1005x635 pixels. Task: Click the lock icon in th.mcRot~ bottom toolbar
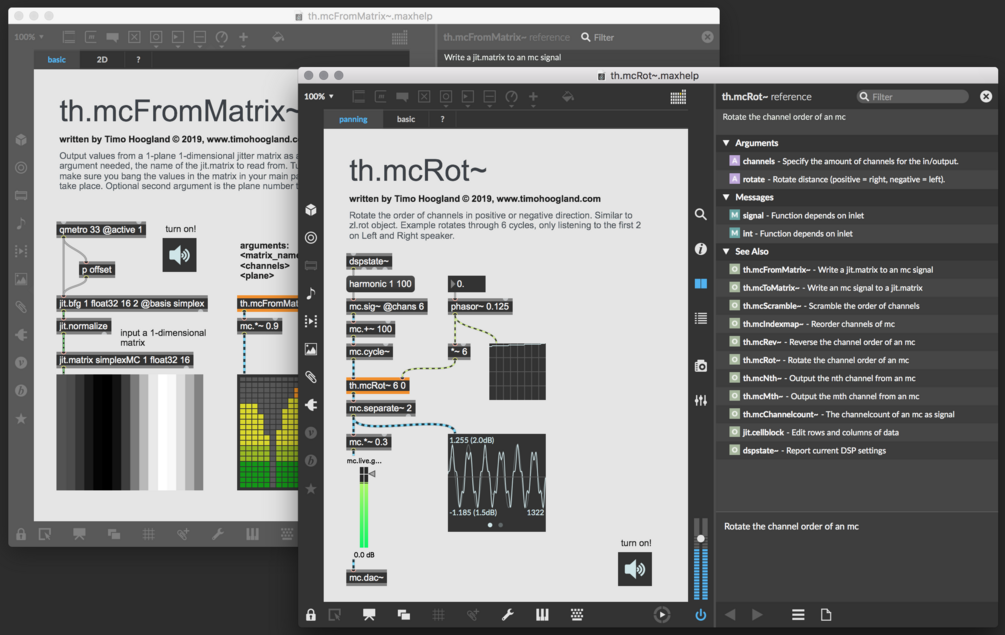point(311,615)
